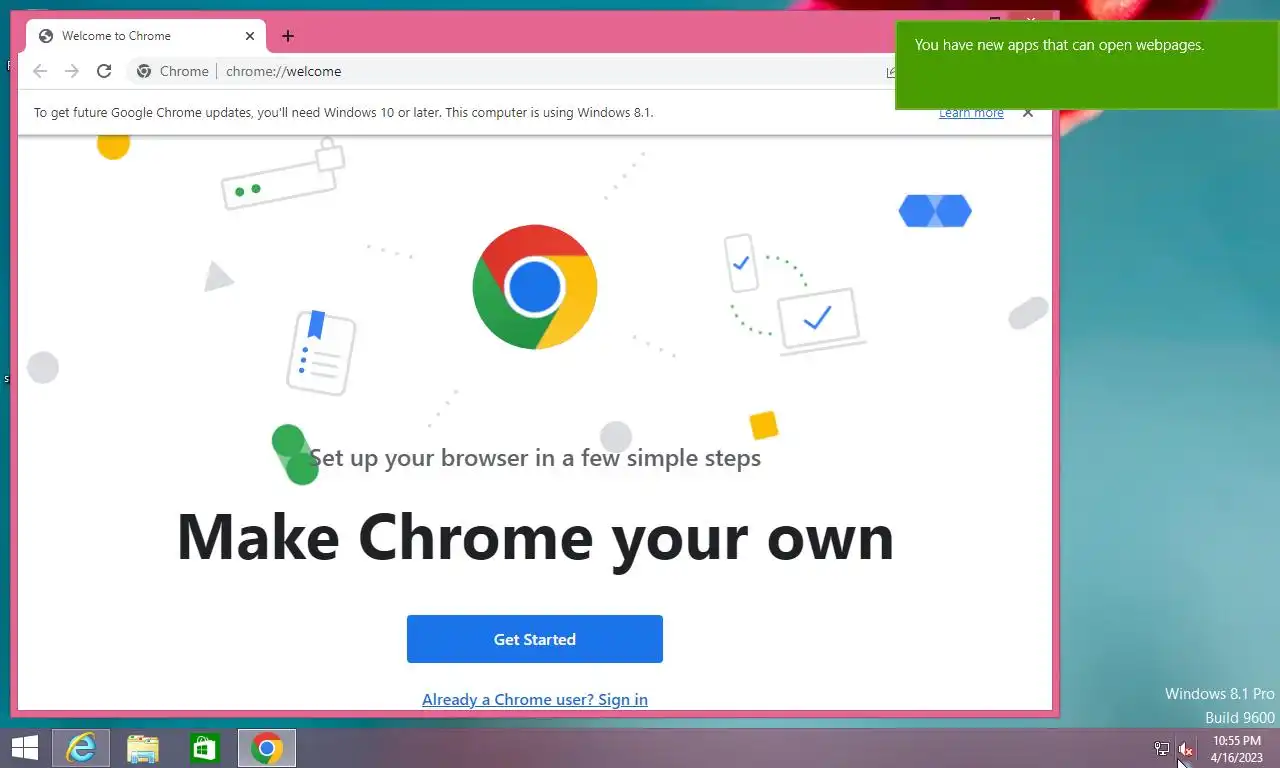Dismiss the Windows 8.1 update infobar
Viewport: 1280px width, 768px height.
pyautogui.click(x=1027, y=113)
